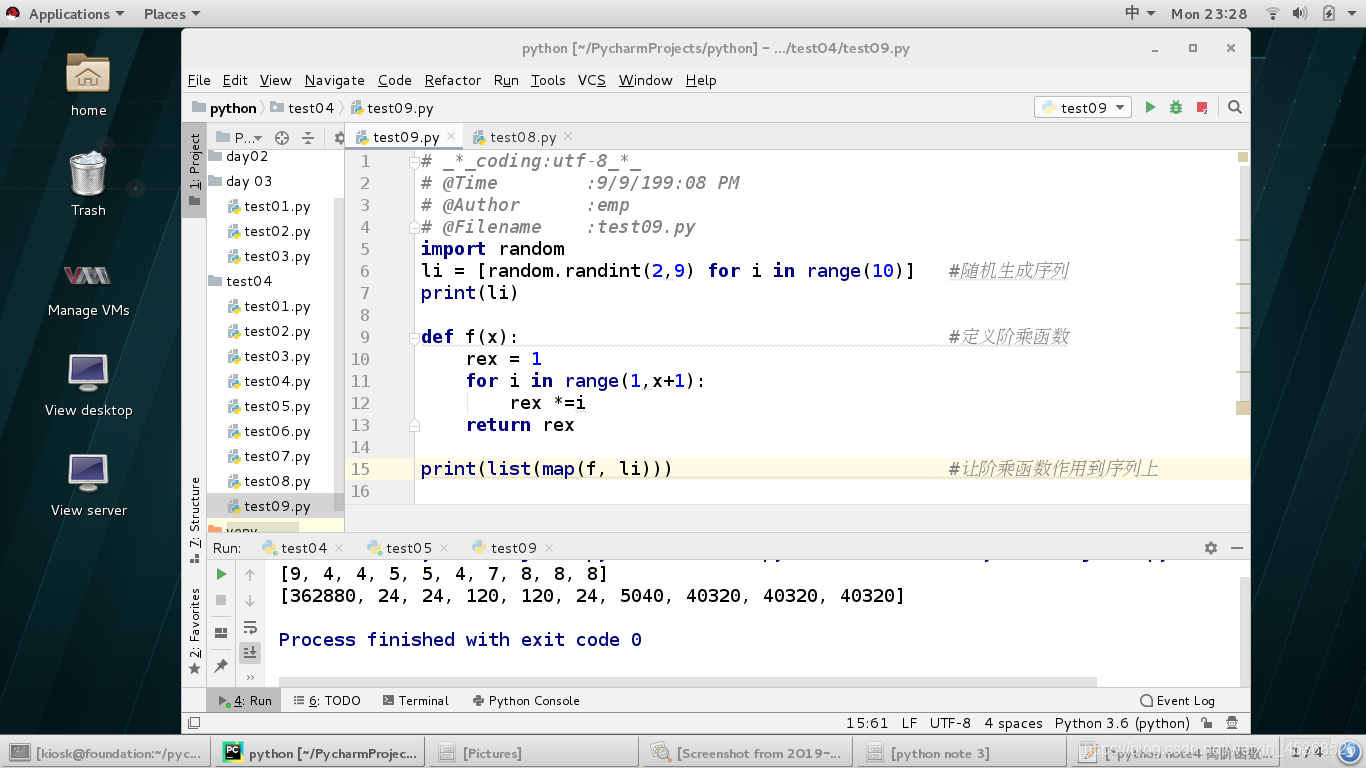Close the test05 run tab
This screenshot has height=768, width=1366.
444,548
